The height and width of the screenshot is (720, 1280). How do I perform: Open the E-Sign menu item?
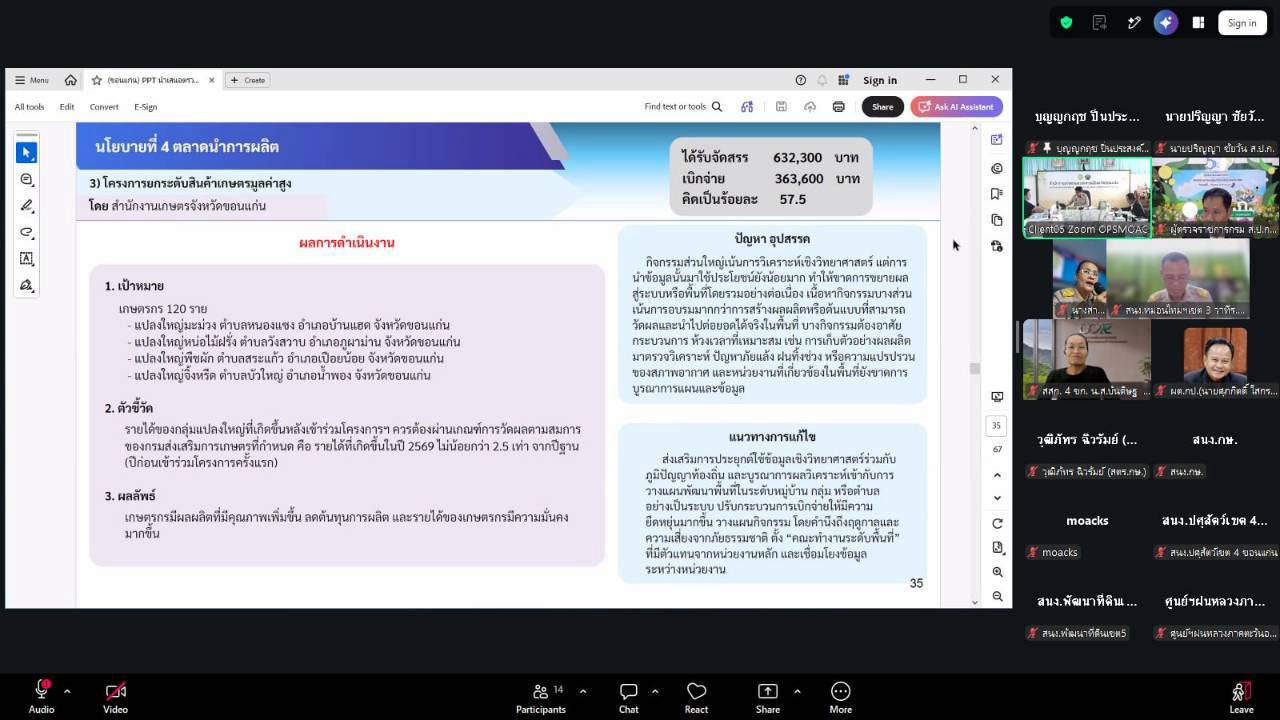click(x=146, y=107)
